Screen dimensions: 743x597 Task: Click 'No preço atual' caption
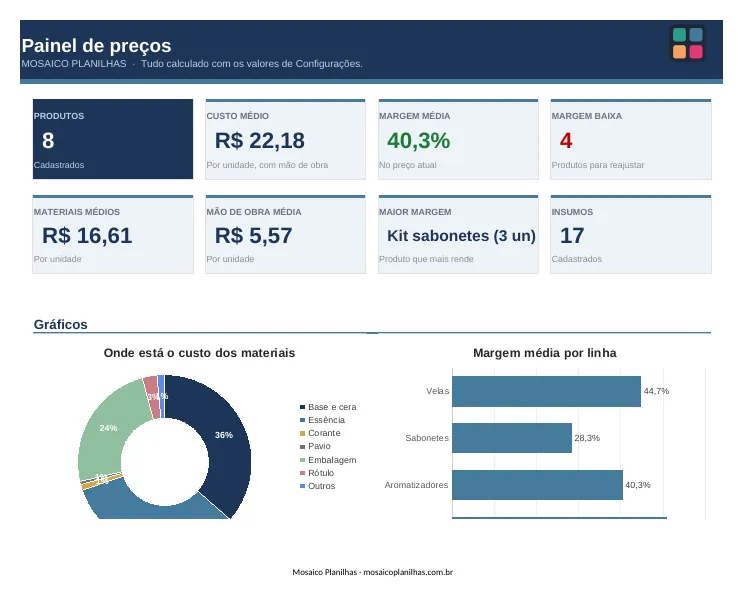pyautogui.click(x=408, y=165)
